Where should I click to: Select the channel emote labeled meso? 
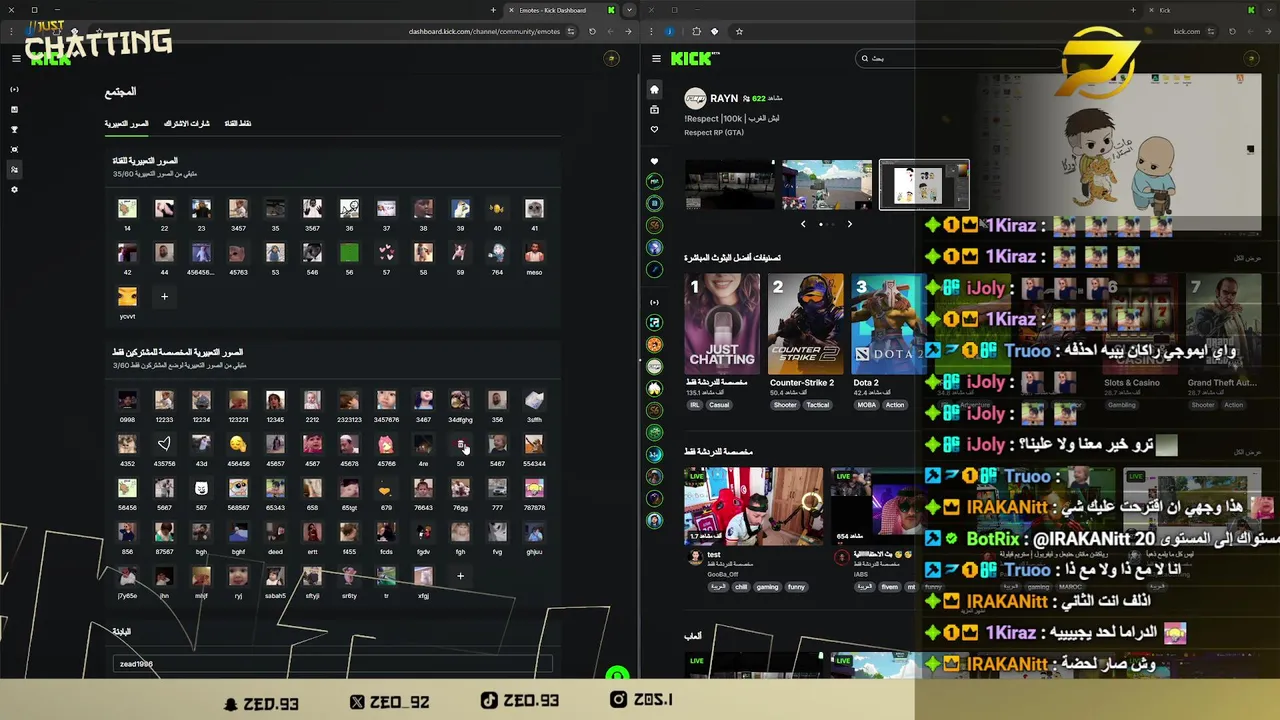tap(534, 252)
